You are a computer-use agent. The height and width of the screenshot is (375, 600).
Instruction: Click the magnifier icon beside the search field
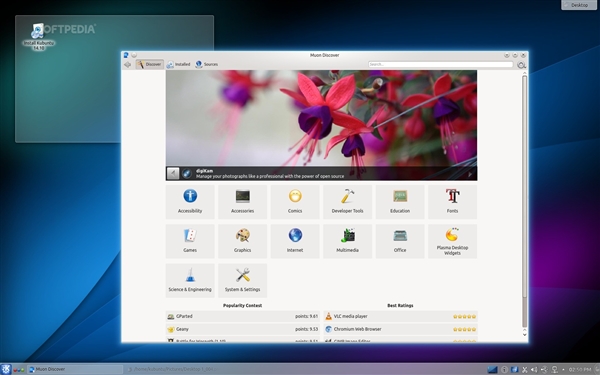pyautogui.click(x=521, y=65)
